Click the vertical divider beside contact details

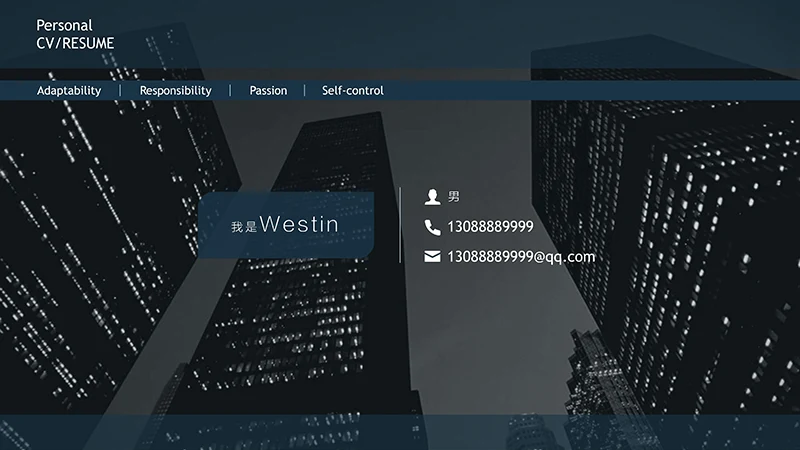pos(400,225)
